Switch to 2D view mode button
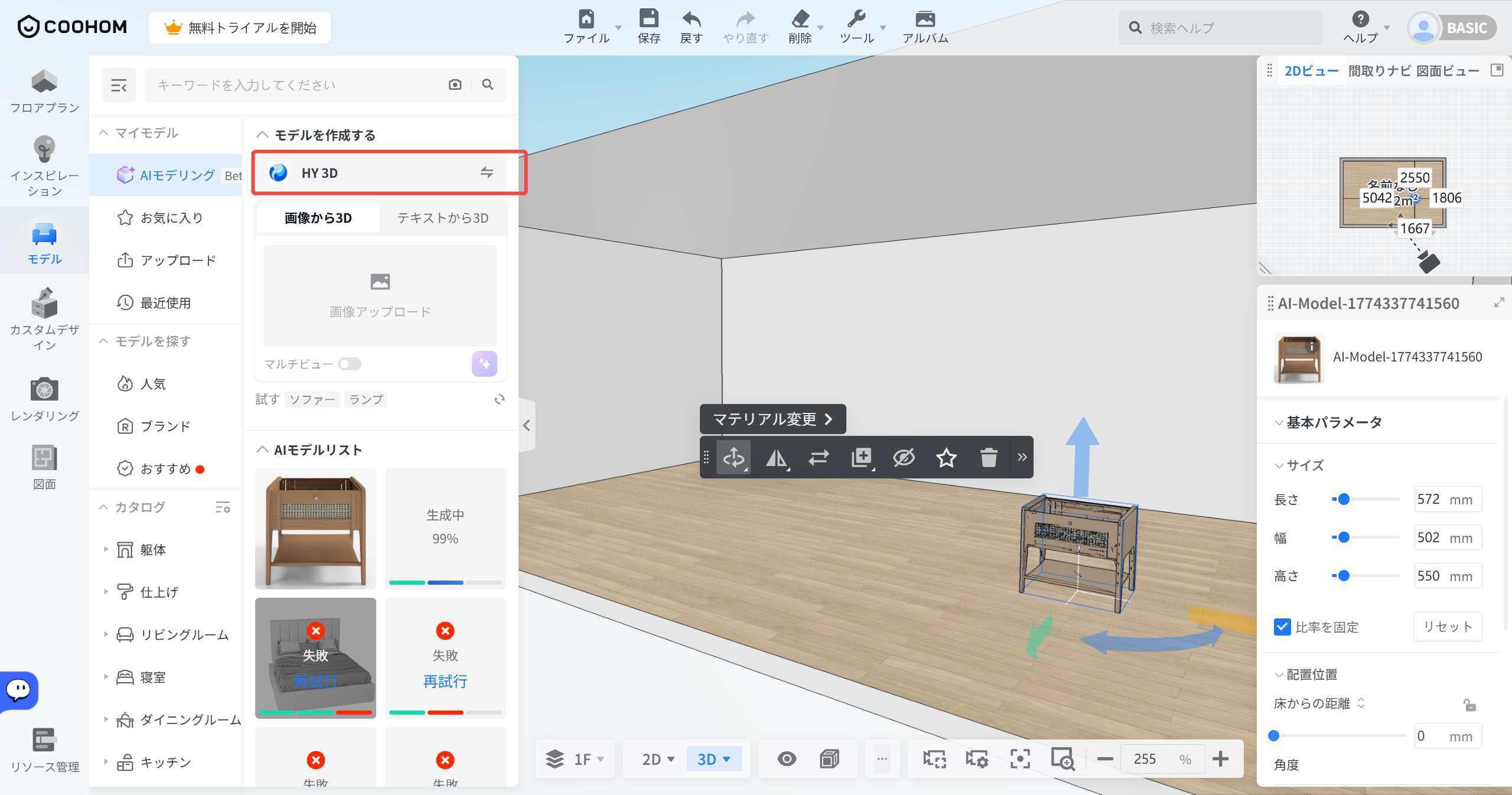The height and width of the screenshot is (795, 1512). coord(657,759)
